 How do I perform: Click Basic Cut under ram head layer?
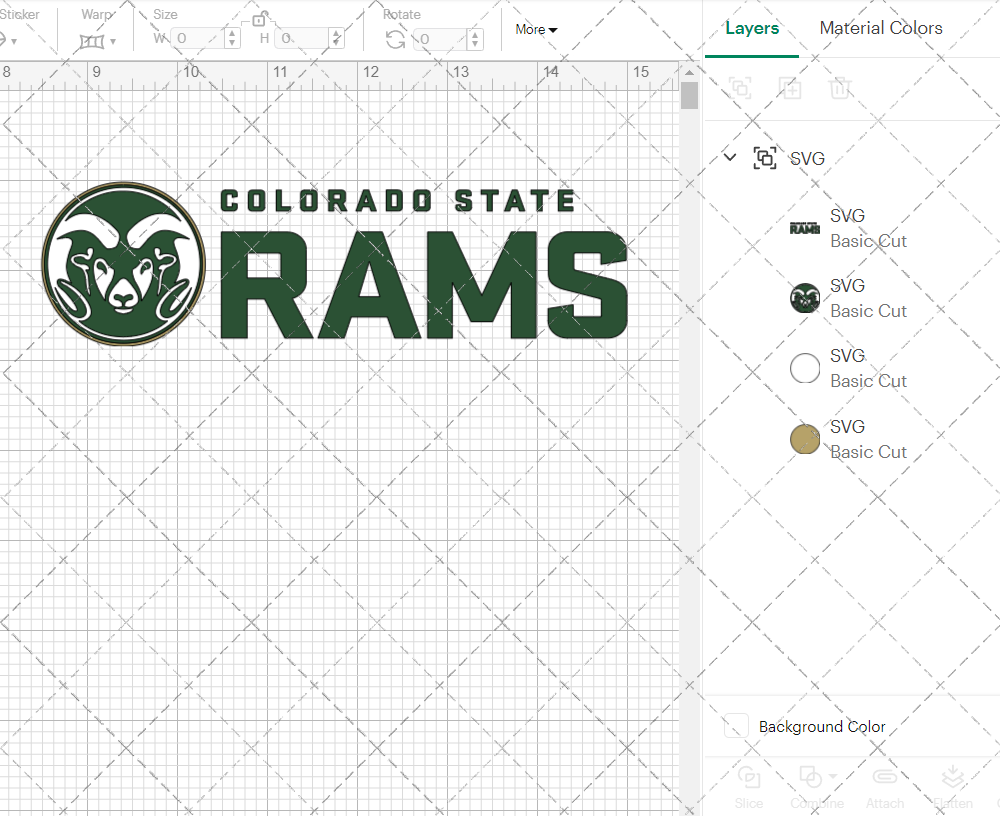click(868, 311)
